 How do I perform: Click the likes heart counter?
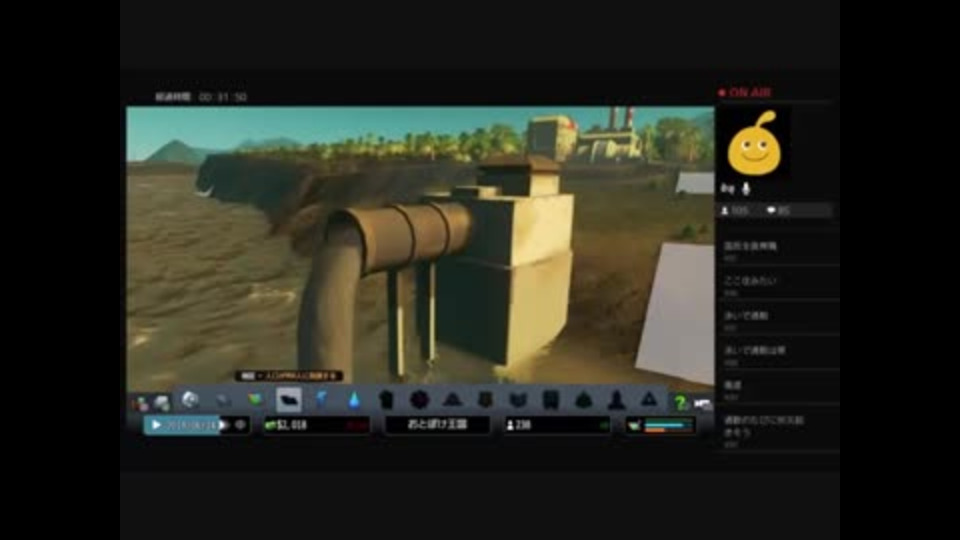pyautogui.click(x=778, y=211)
